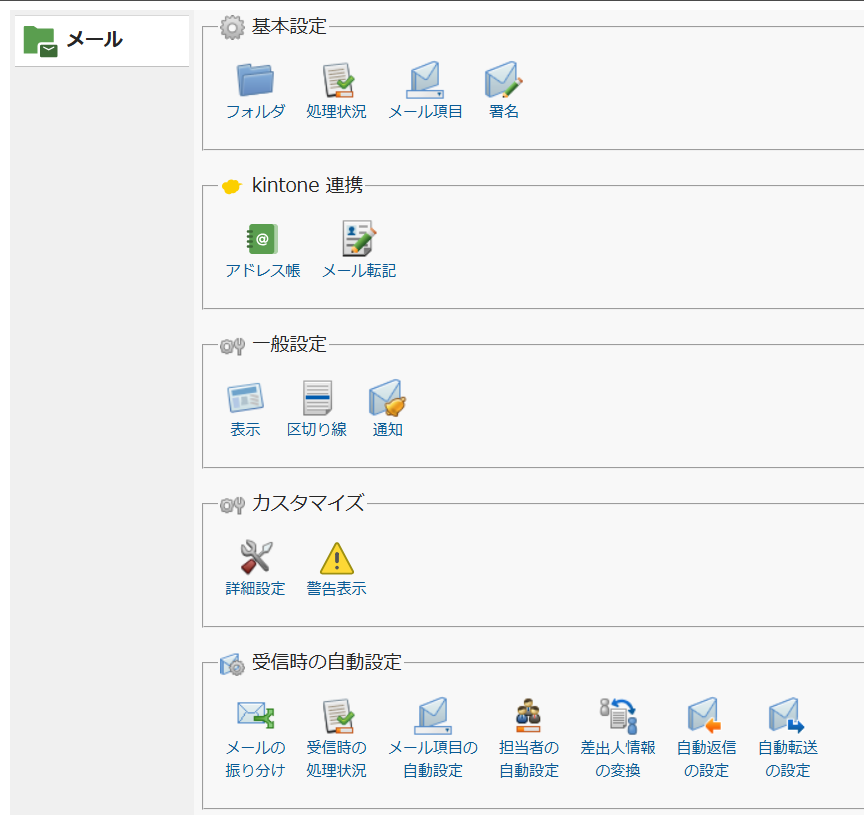Open the 通知 notification icon

(x=387, y=397)
